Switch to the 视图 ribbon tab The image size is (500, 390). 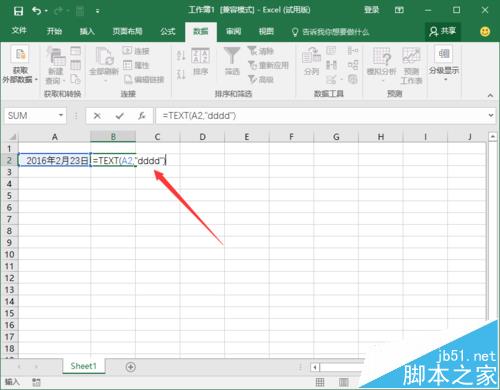[266, 31]
